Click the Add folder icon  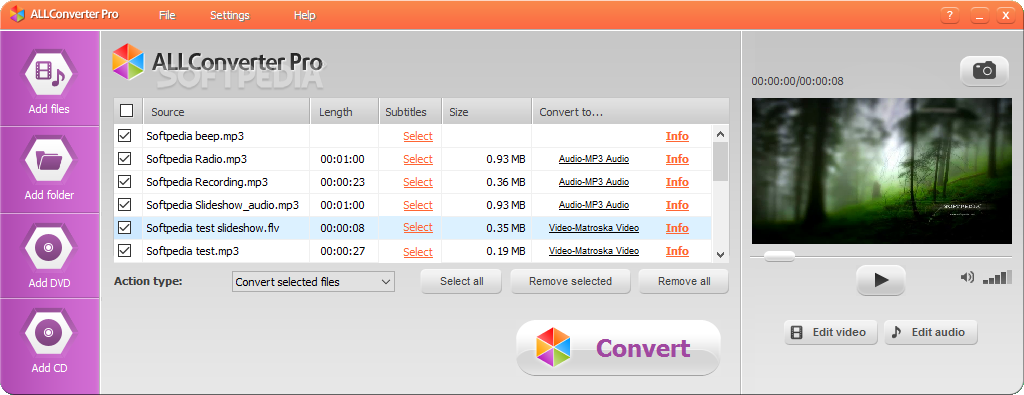[x=50, y=159]
